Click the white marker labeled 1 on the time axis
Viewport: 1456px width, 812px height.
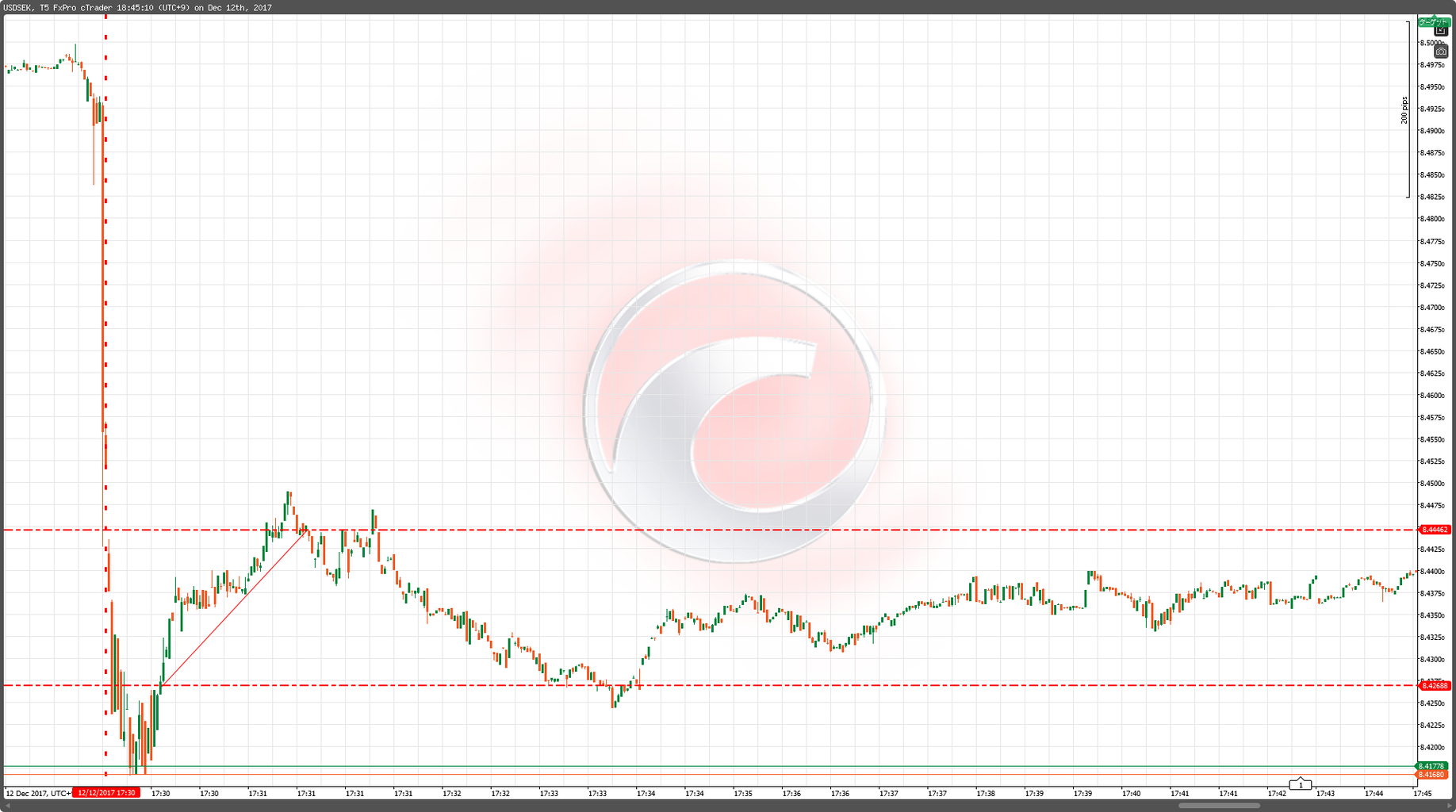1301,785
